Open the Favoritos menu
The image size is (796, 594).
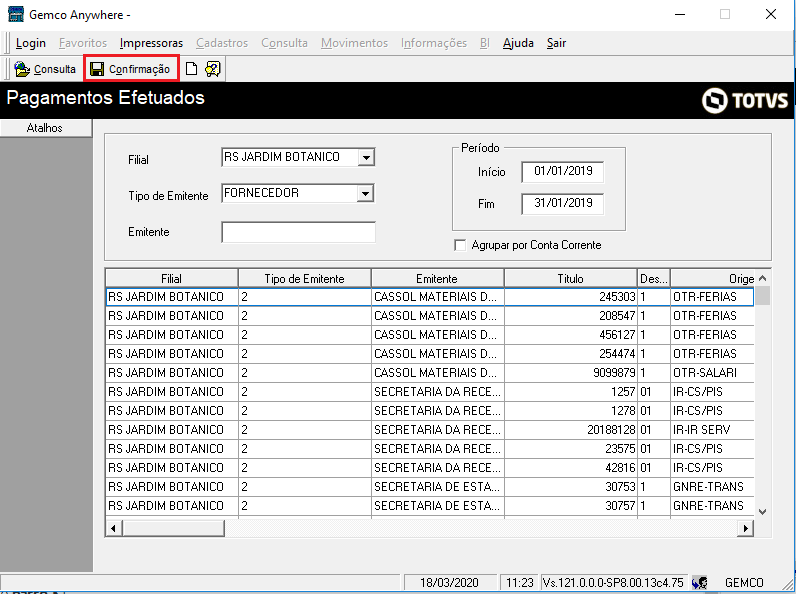(83, 43)
